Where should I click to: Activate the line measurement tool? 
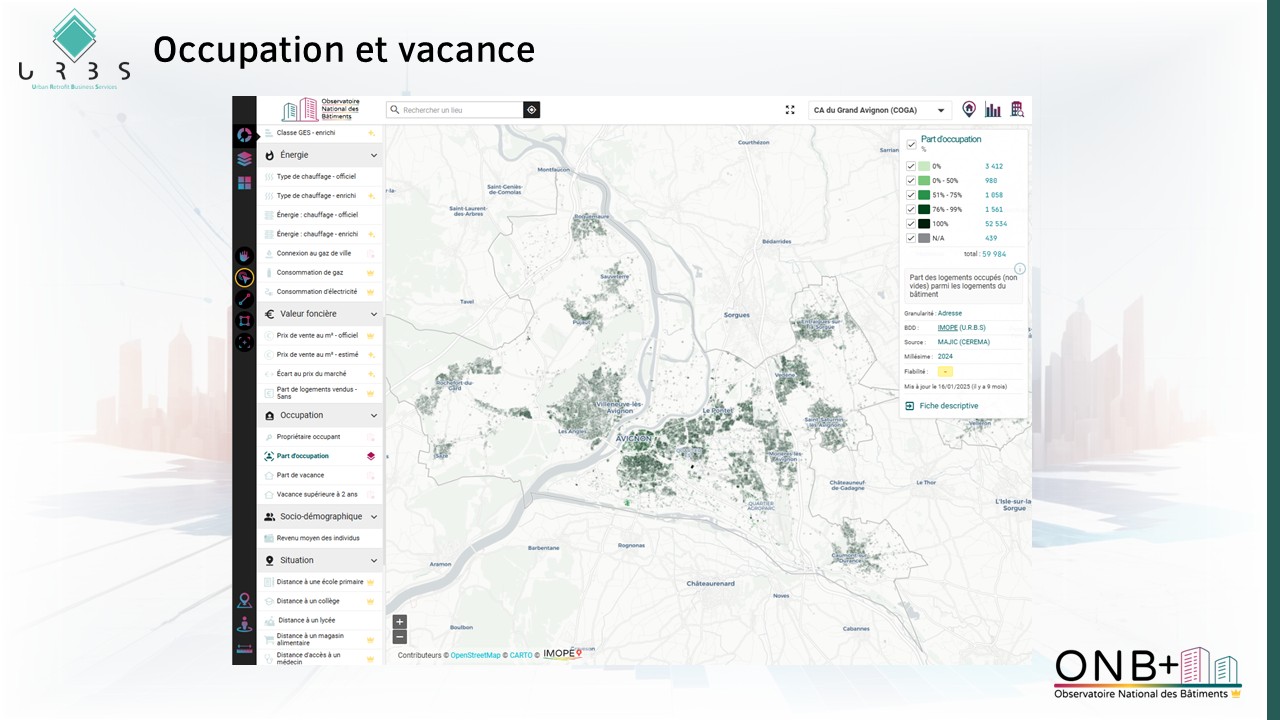(244, 299)
